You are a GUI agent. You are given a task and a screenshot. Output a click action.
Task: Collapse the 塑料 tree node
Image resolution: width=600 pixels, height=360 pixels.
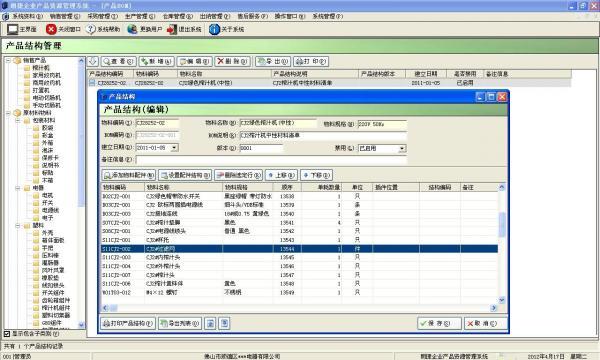(18, 225)
